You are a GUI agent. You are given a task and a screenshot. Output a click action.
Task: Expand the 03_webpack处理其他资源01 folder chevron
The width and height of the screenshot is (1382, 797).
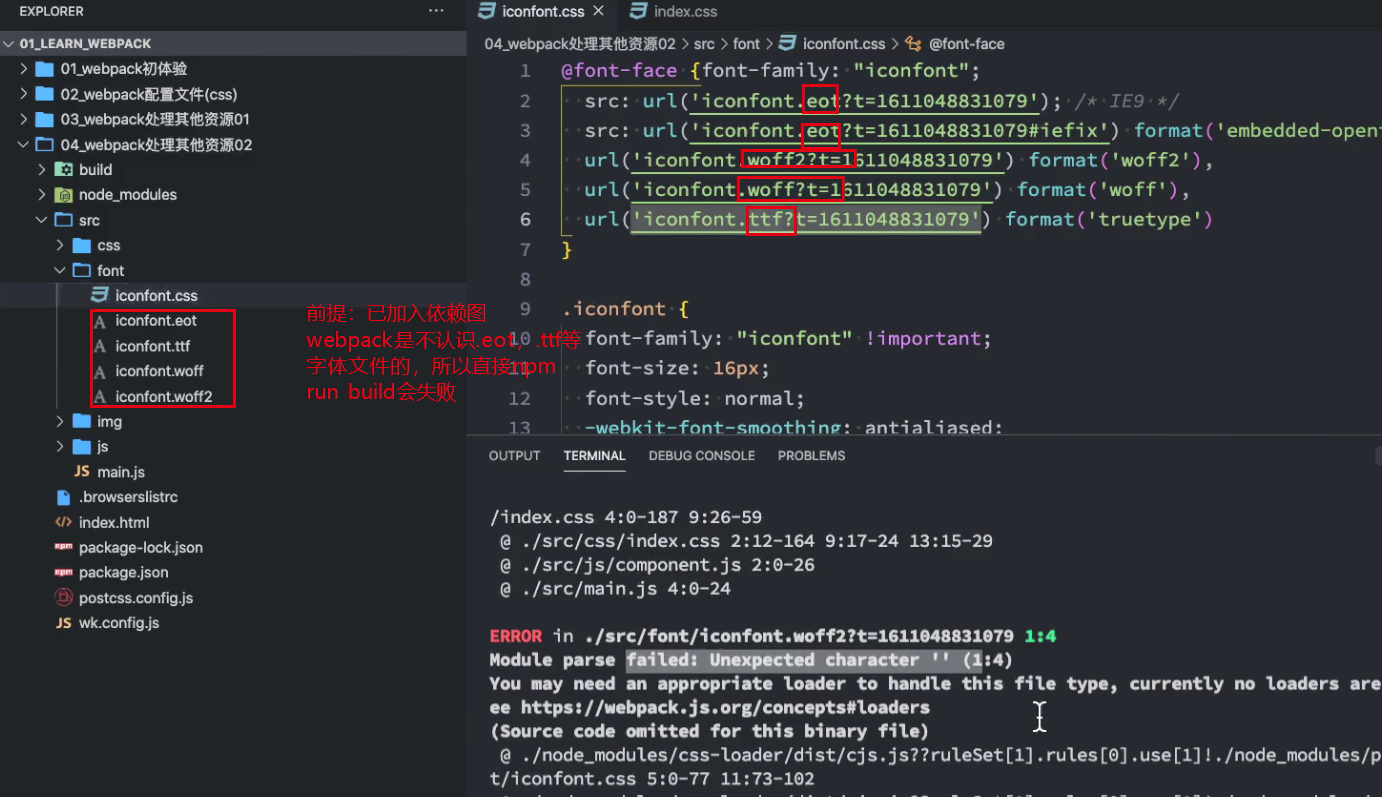point(24,119)
